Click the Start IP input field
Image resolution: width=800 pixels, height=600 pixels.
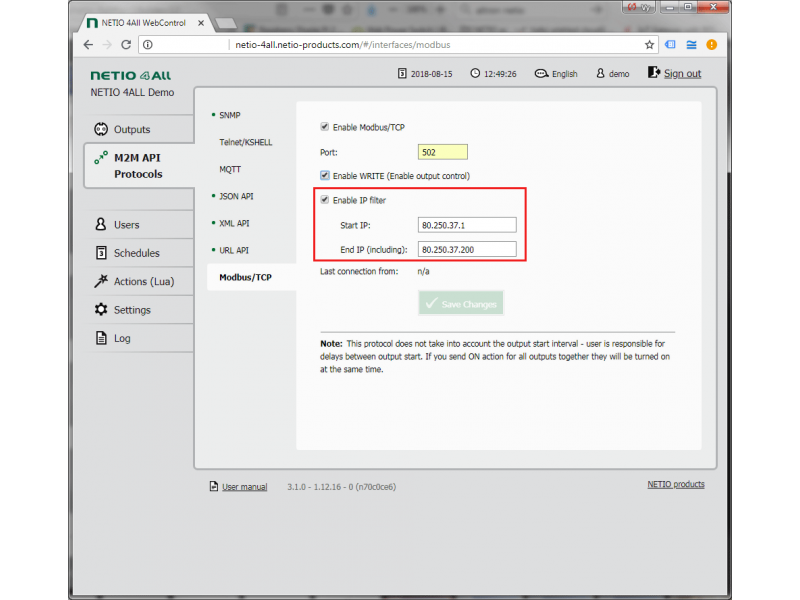[467, 225]
